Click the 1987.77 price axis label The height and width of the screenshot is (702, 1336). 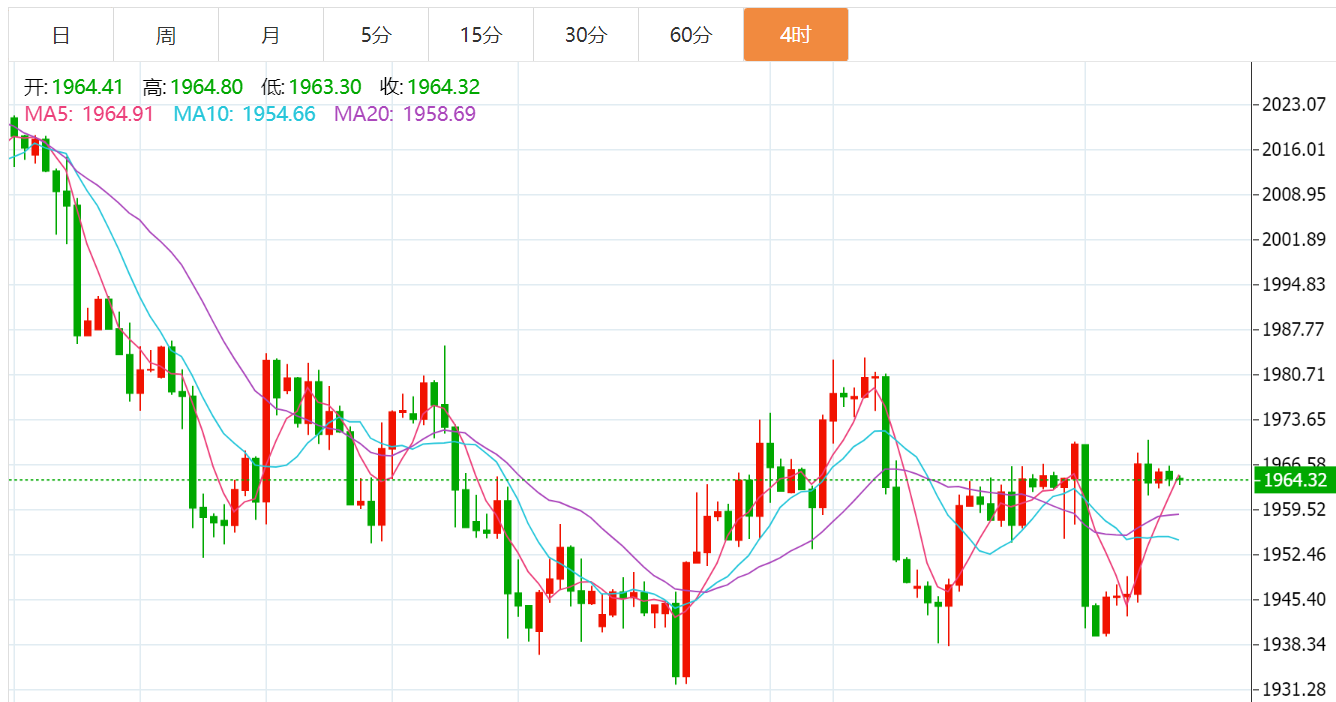pyautogui.click(x=1294, y=329)
